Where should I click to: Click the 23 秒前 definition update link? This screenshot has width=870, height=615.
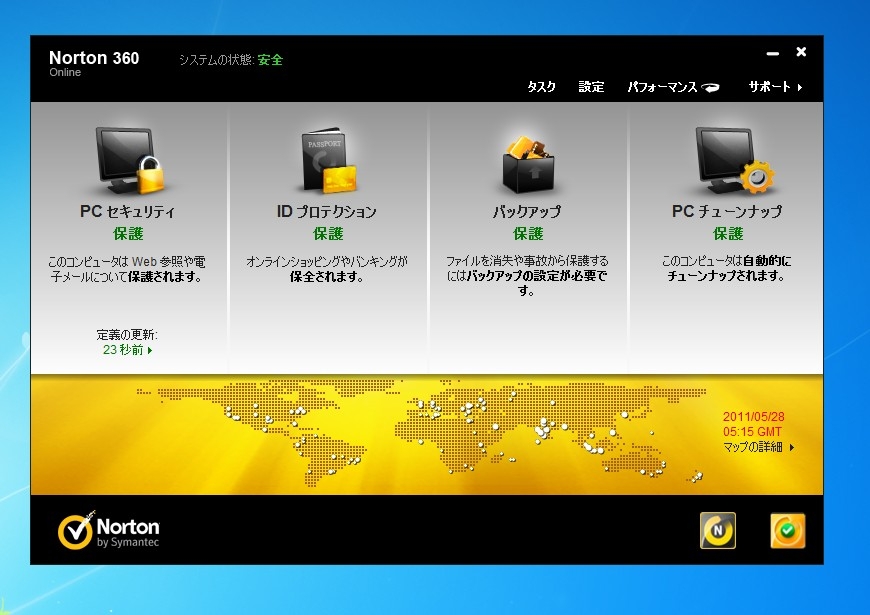coord(127,350)
